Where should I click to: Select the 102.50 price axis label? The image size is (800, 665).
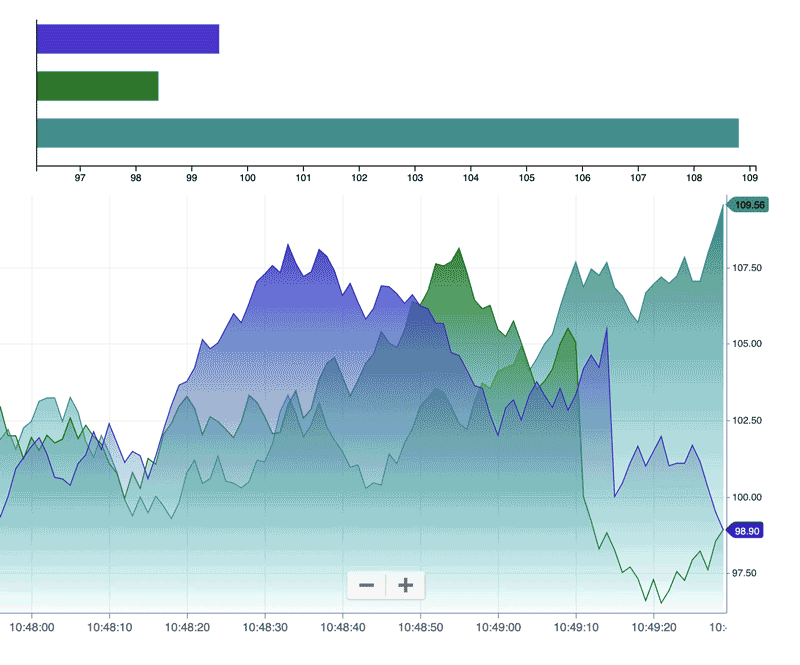tap(748, 421)
